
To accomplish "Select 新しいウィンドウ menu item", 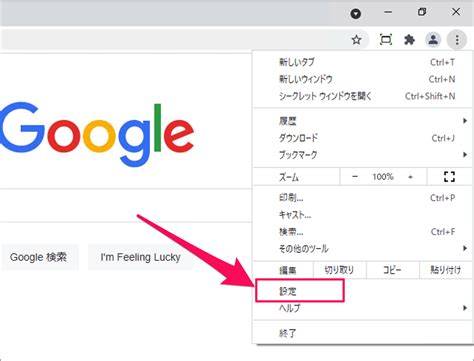I will pyautogui.click(x=362, y=79).
